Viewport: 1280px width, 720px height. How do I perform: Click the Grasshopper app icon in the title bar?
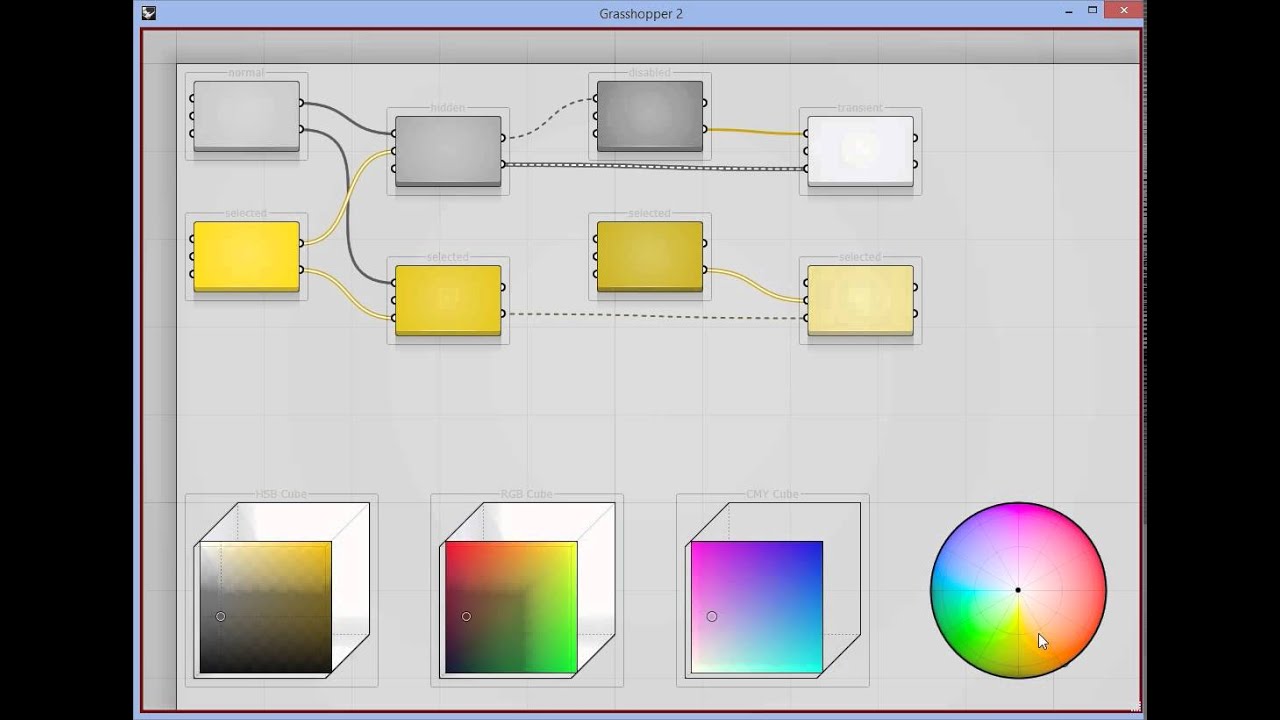[149, 13]
